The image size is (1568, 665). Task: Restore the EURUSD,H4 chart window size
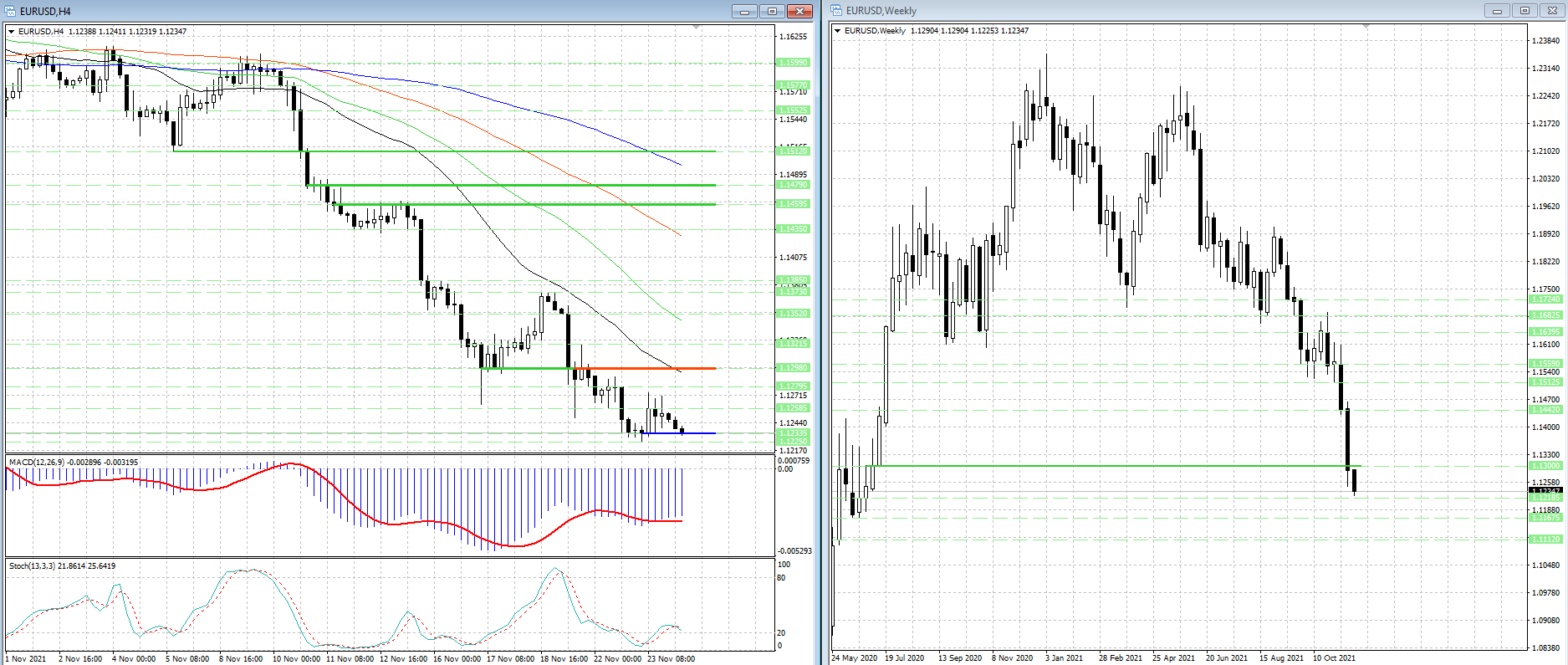[x=772, y=11]
